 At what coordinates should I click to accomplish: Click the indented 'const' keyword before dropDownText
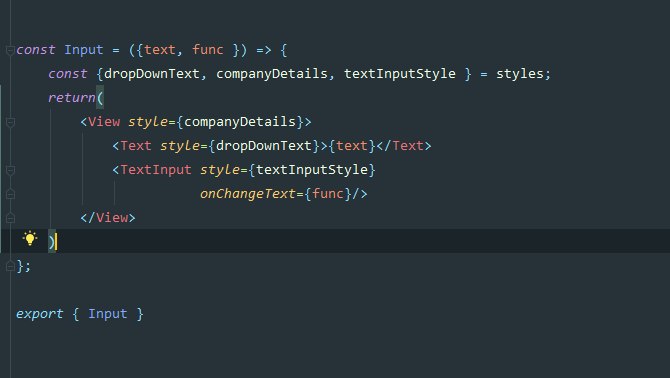pyautogui.click(x=68, y=74)
